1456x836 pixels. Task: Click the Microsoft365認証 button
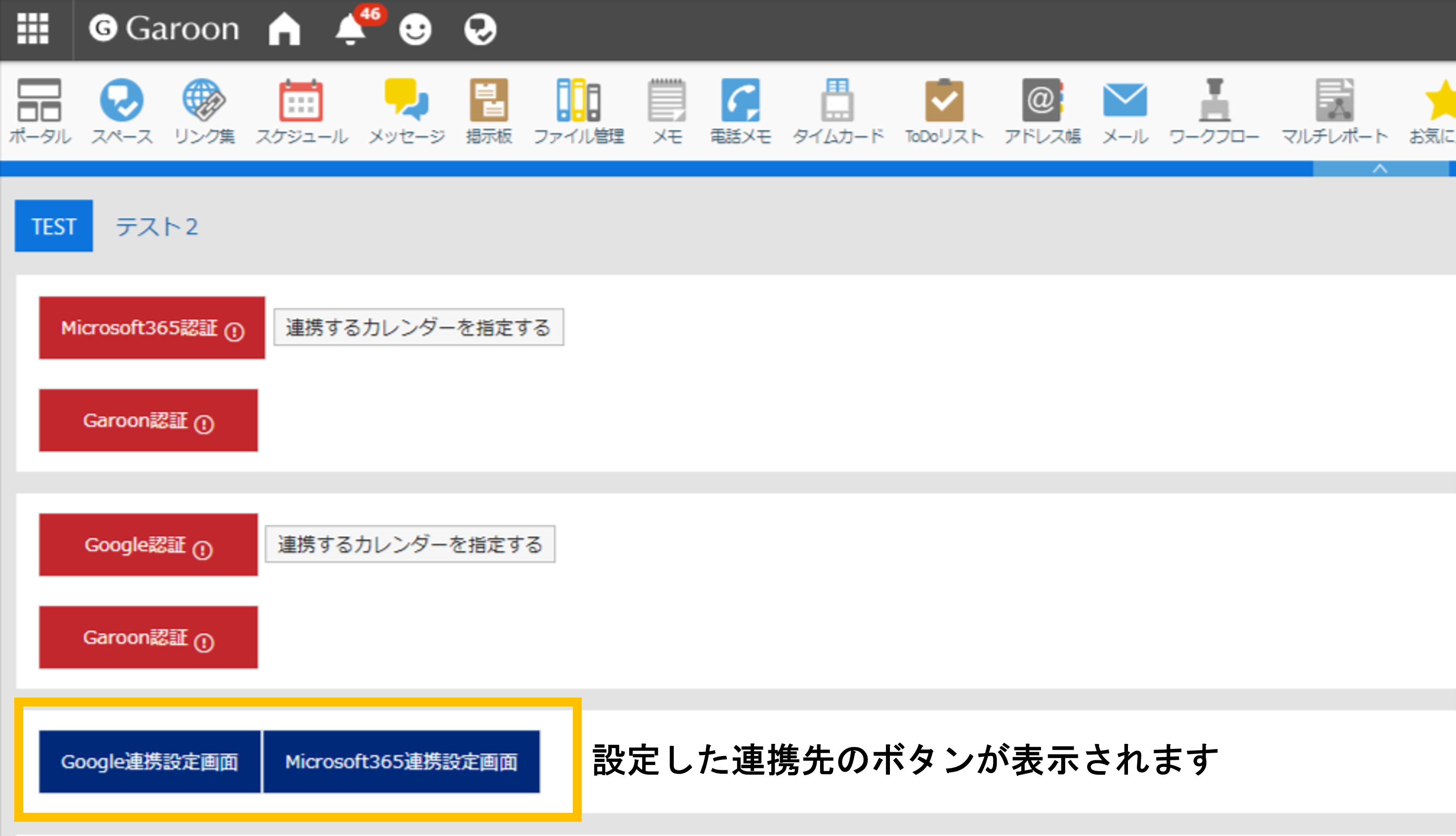(x=152, y=328)
